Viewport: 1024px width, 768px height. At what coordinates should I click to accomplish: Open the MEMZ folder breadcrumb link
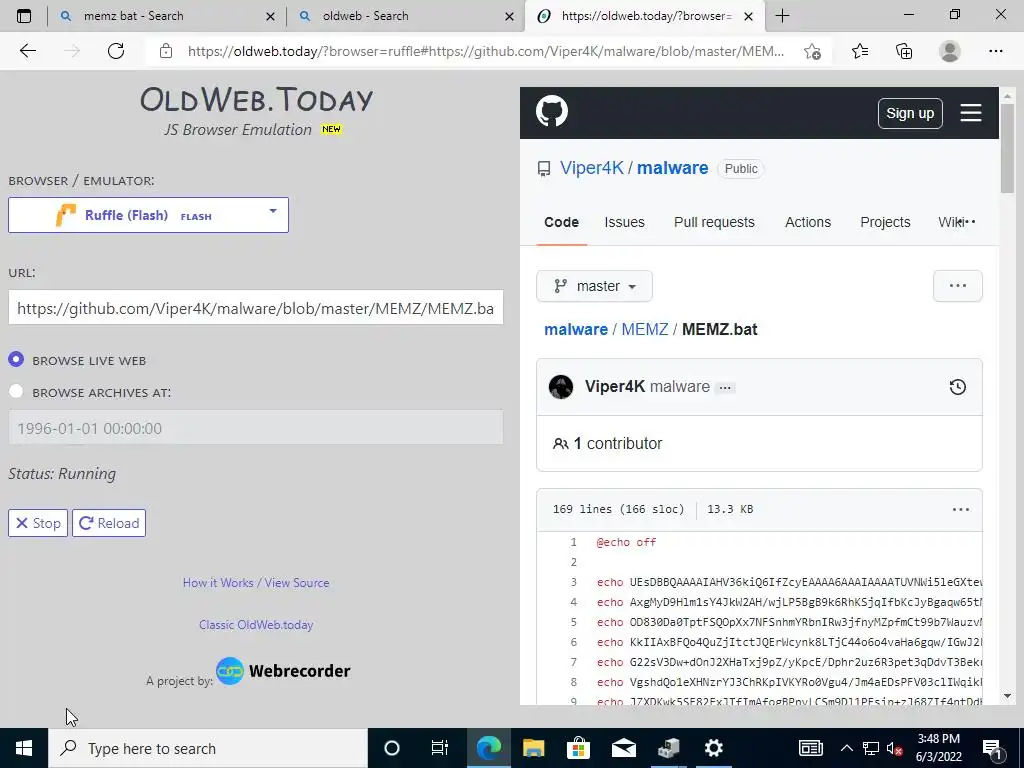coord(645,329)
